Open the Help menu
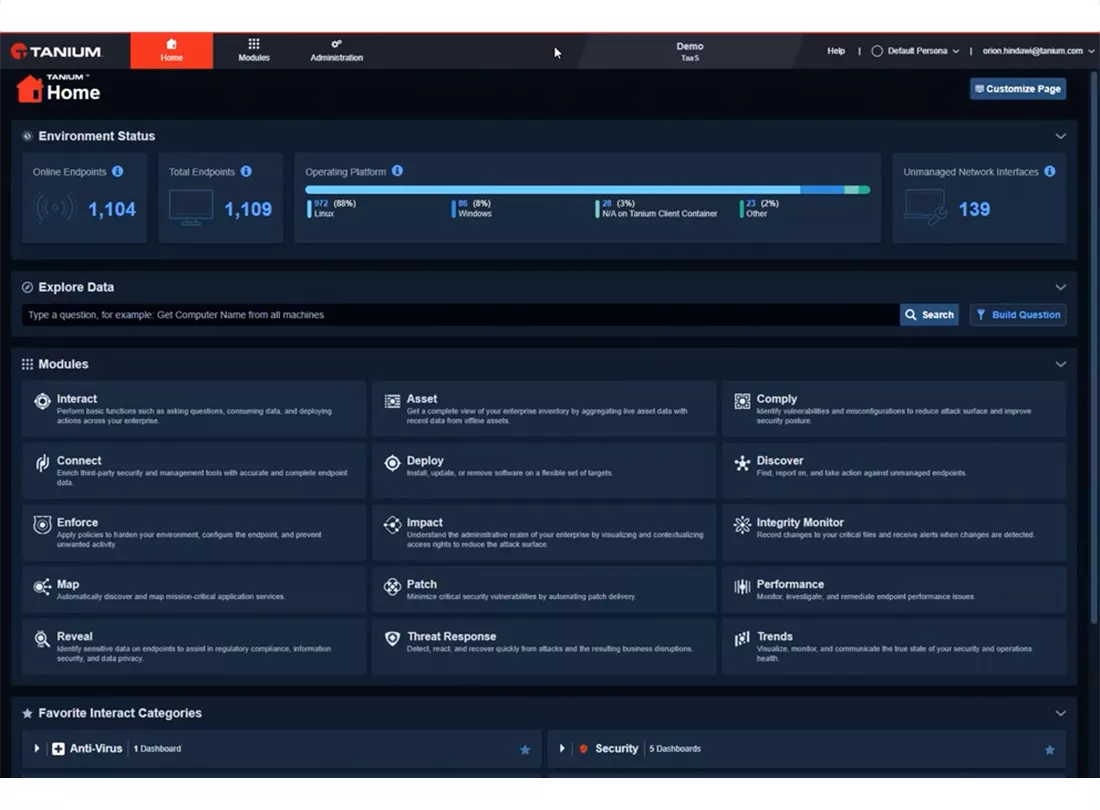This screenshot has height=810, width=1100. click(836, 50)
